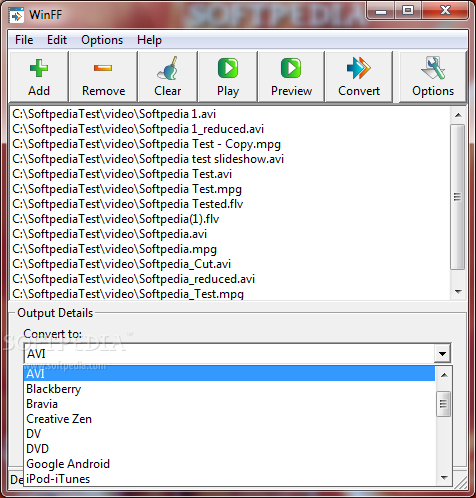Select file Softpedia_reduced.avi
The image size is (476, 498).
click(230, 279)
